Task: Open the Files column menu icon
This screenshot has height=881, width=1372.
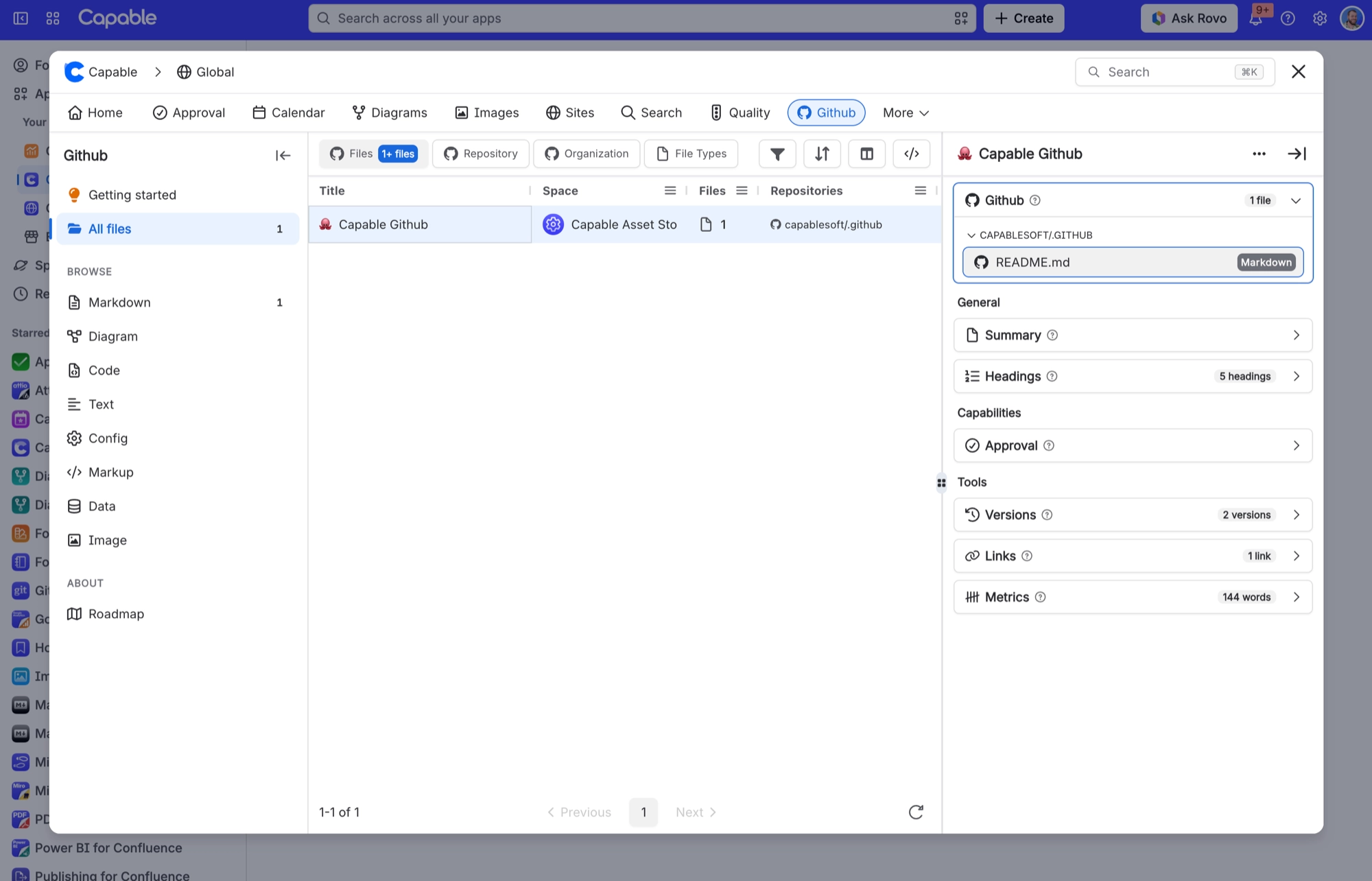Action: pos(742,191)
